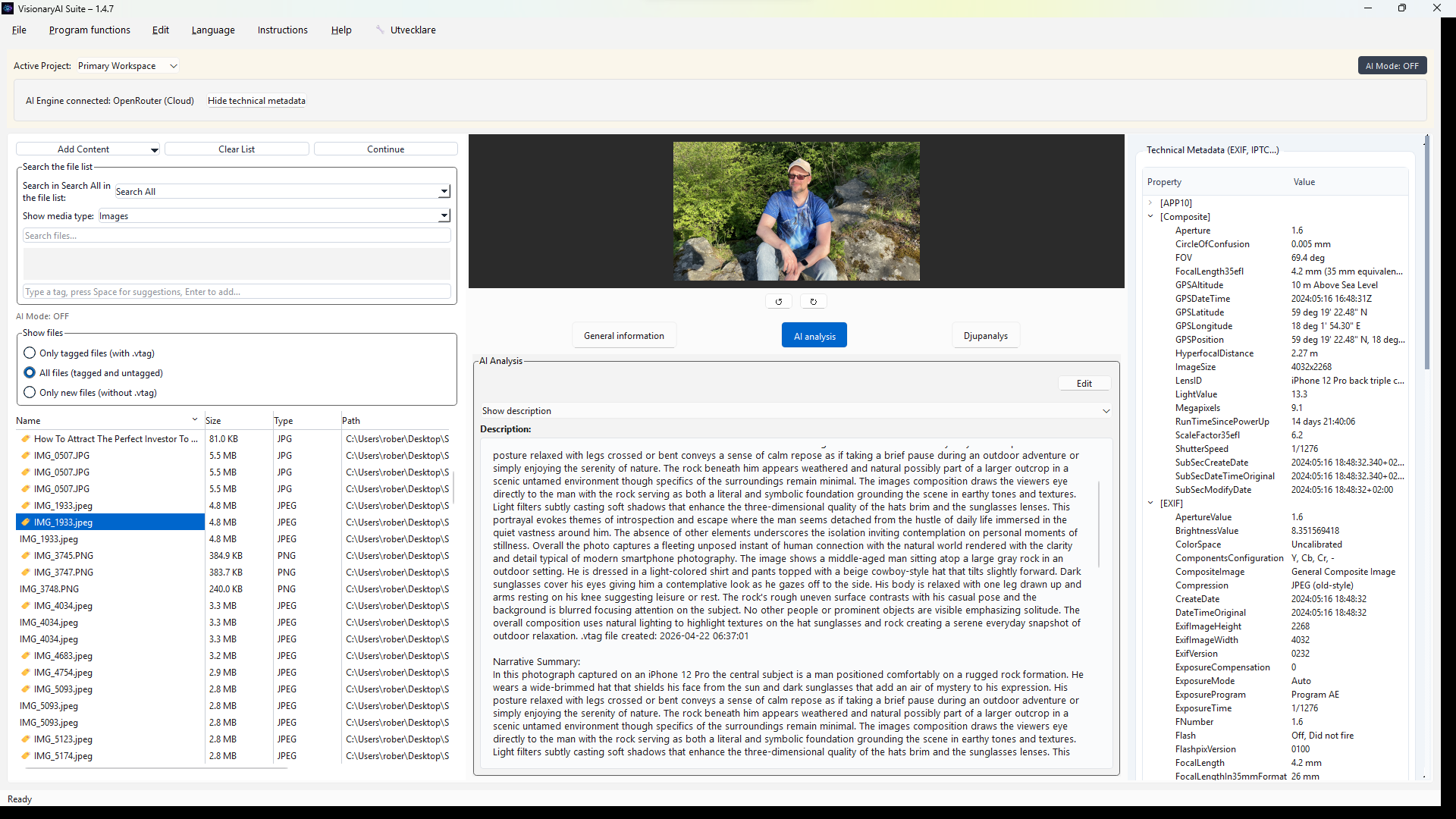Click tag icon of IMG_4683.jpeg
This screenshot has height=819, width=1456.
pyautogui.click(x=26, y=656)
